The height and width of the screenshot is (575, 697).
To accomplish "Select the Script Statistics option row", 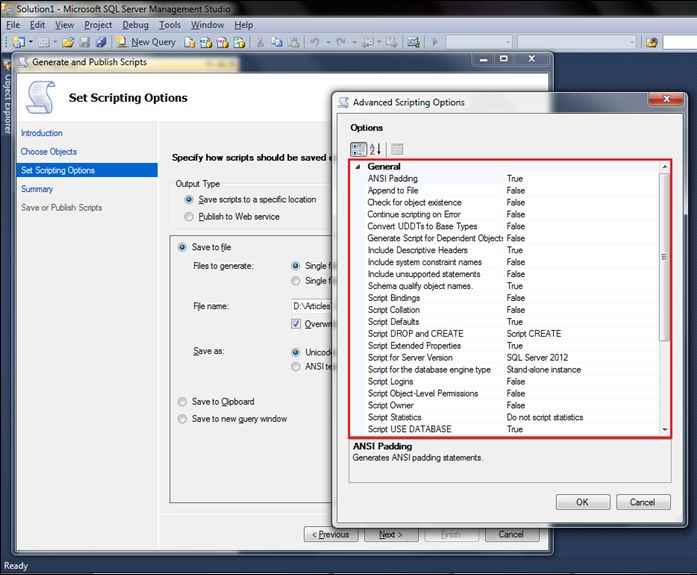I will point(511,417).
